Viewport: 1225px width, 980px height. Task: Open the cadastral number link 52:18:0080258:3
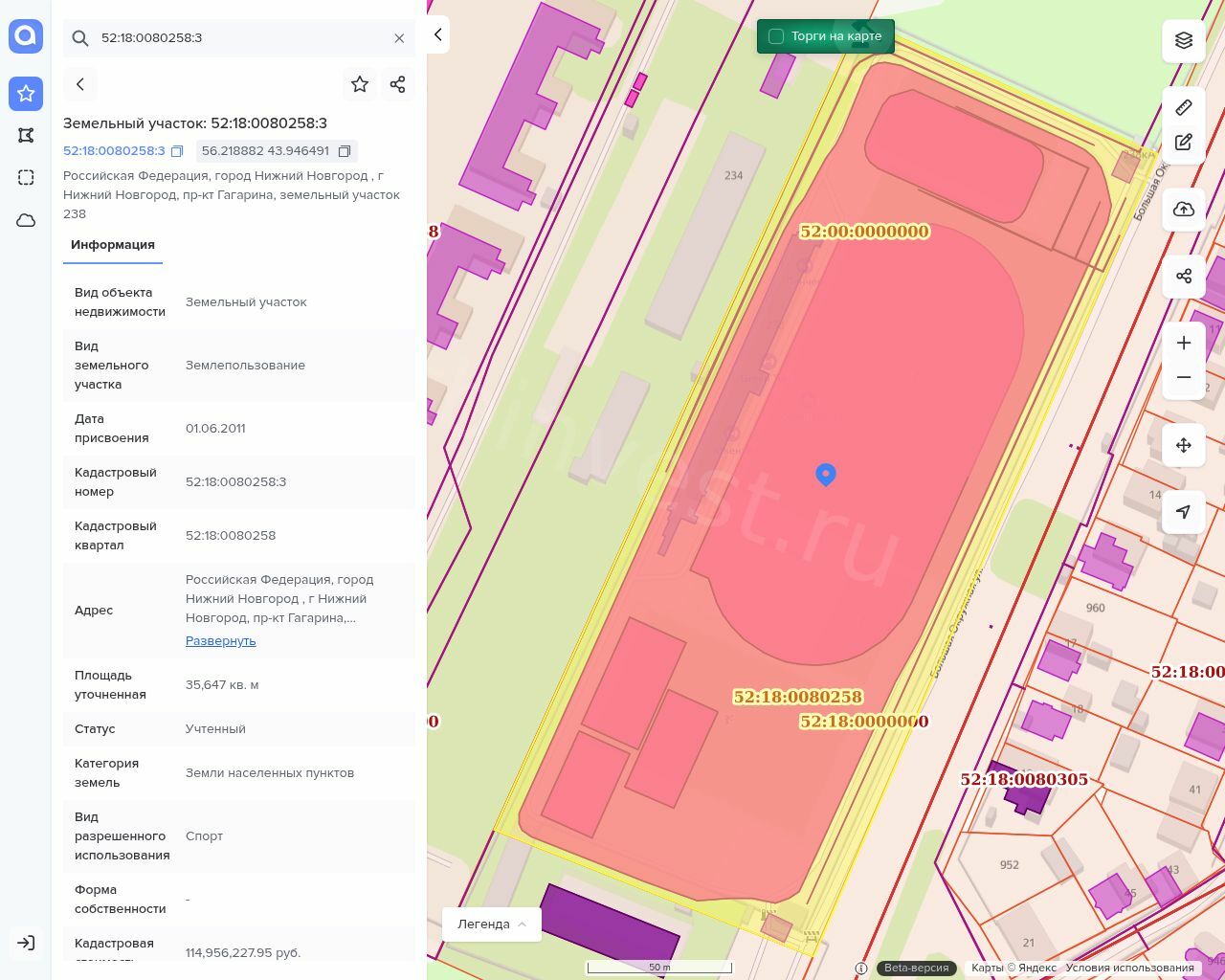114,151
